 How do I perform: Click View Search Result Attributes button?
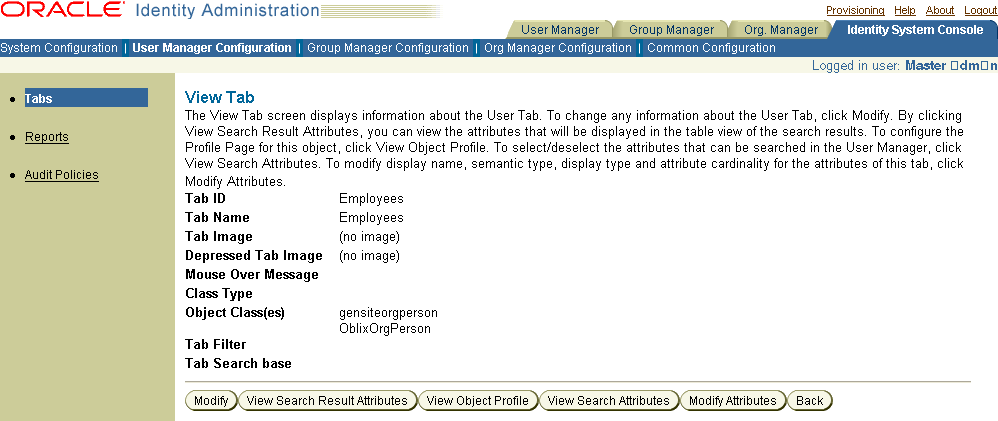327,401
